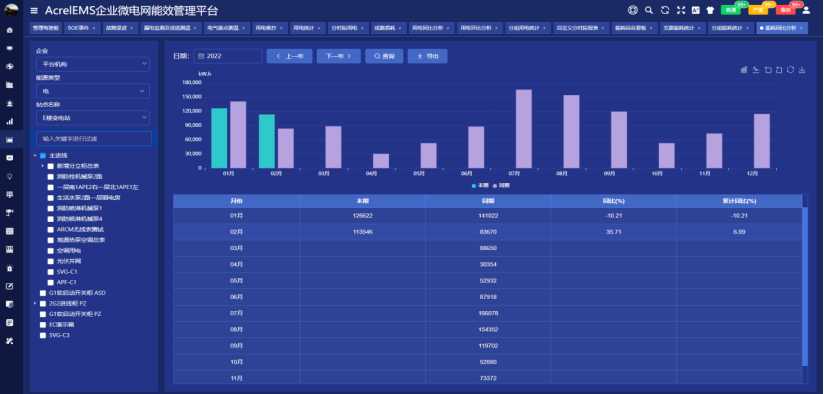Open the energy type dropdown showing 电
This screenshot has width=824, height=394.
tap(92, 91)
